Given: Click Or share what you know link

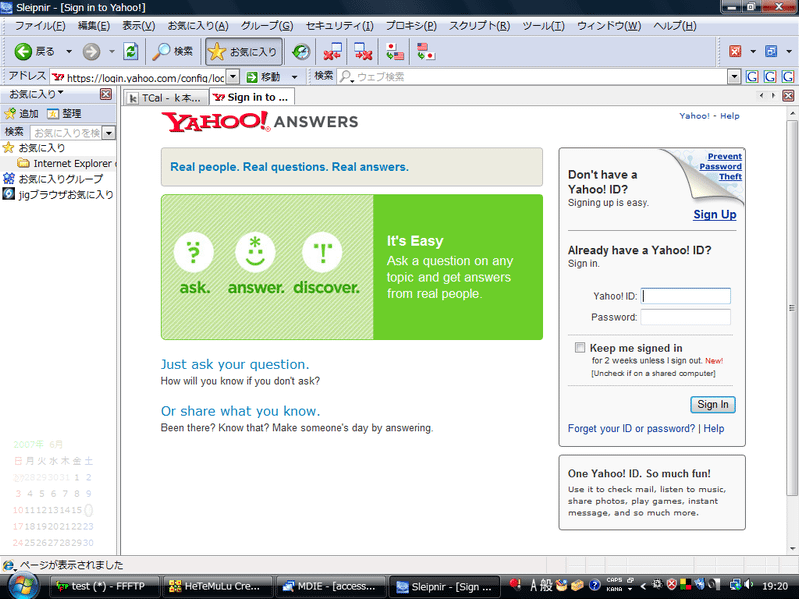Looking at the screenshot, I should click(x=241, y=411).
